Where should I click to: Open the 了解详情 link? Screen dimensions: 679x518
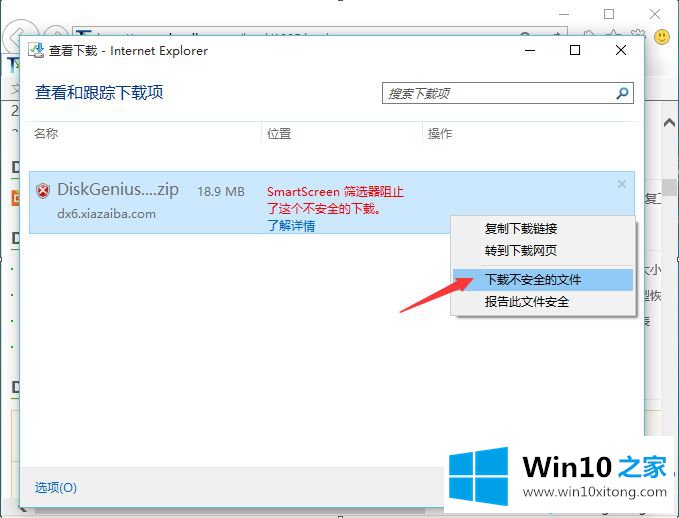291,226
